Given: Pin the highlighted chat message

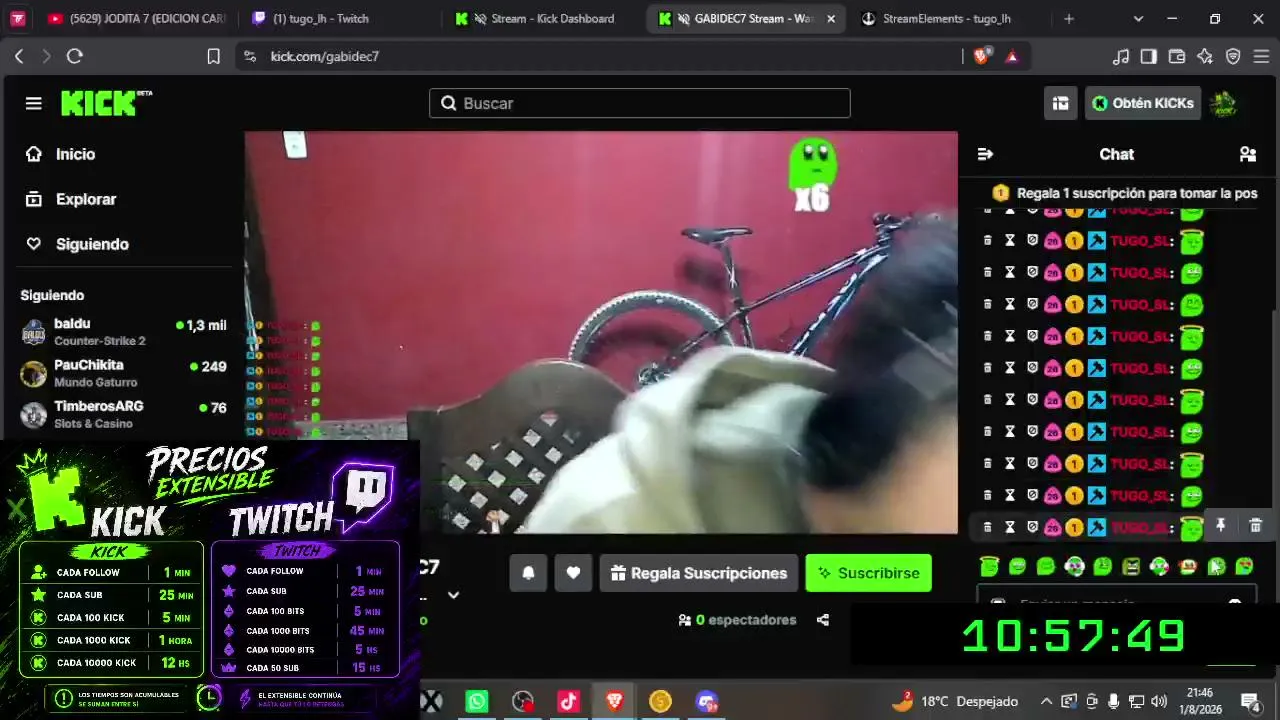Looking at the screenshot, I should (x=1220, y=525).
